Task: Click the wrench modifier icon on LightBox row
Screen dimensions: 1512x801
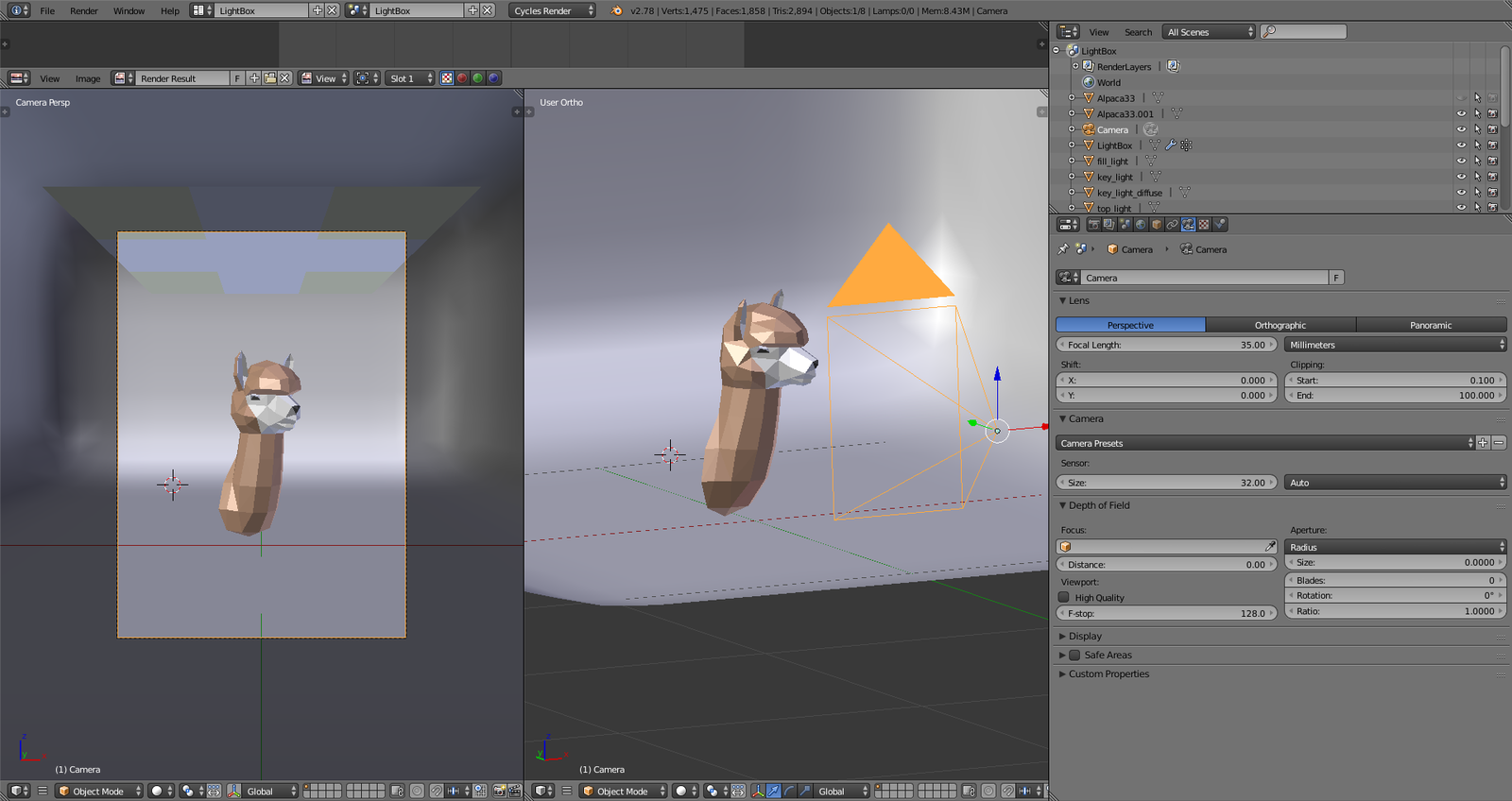Action: (1171, 145)
